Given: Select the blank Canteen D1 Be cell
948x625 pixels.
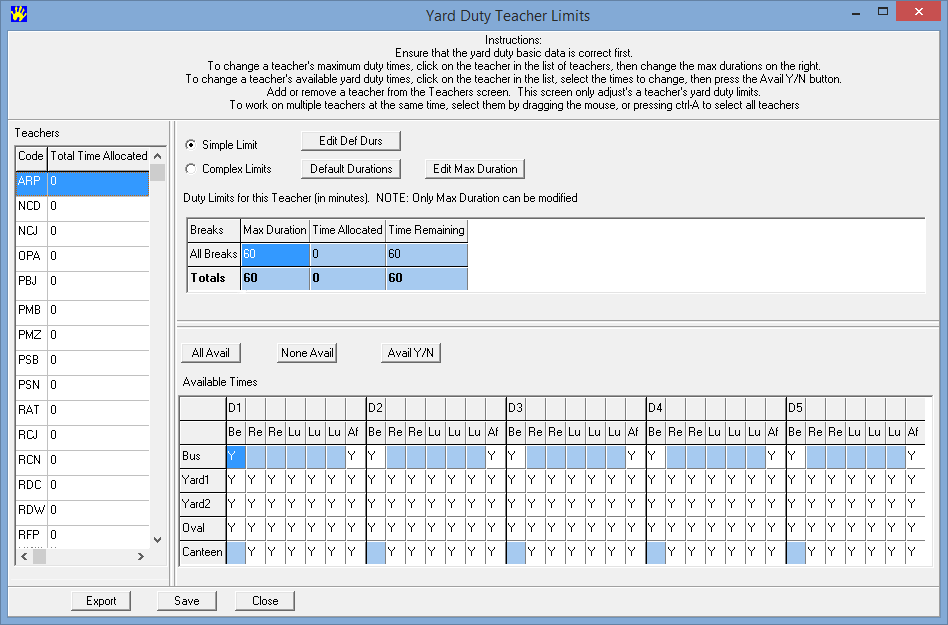Looking at the screenshot, I should click(236, 552).
